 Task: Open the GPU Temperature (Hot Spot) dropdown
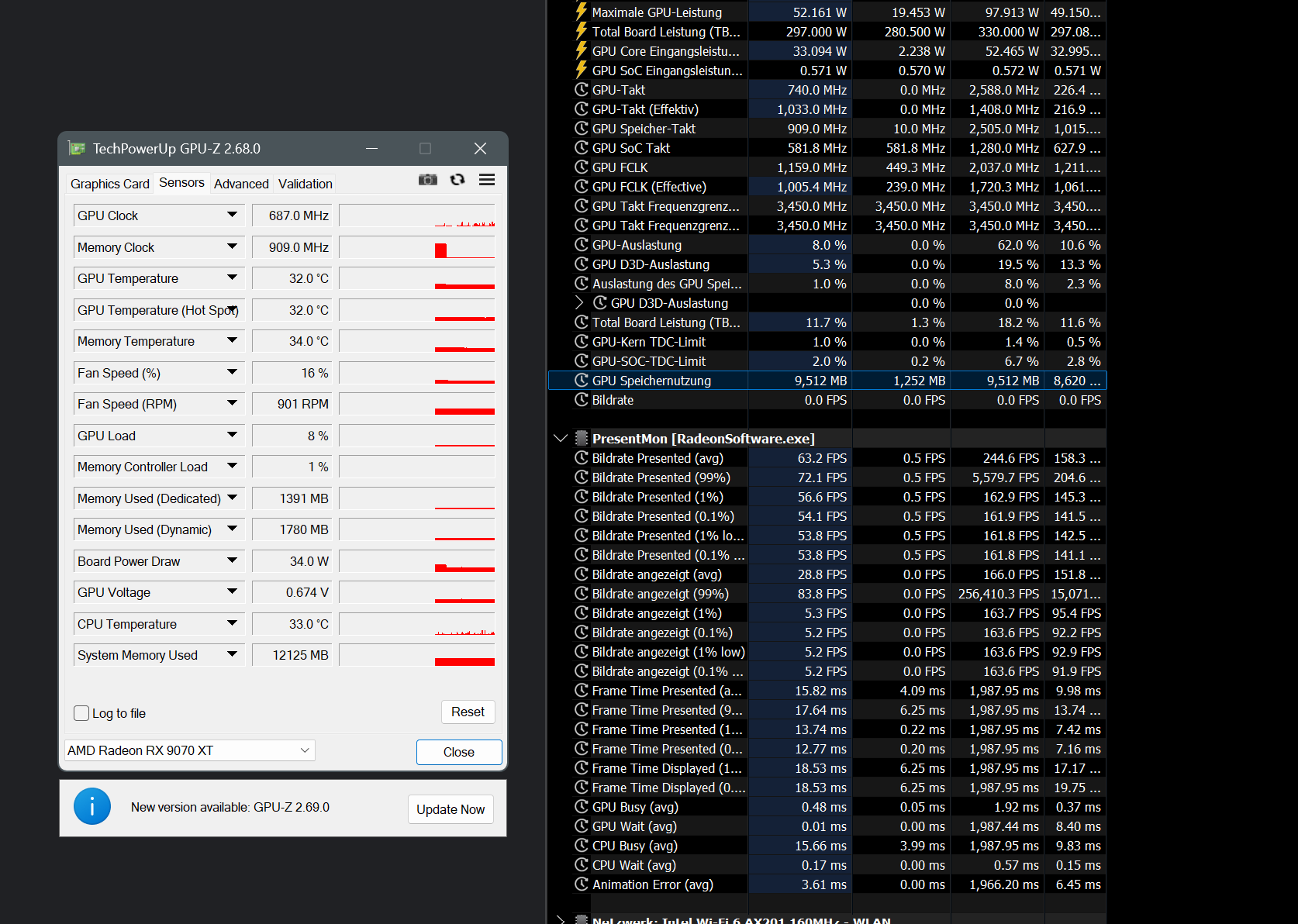click(232, 309)
